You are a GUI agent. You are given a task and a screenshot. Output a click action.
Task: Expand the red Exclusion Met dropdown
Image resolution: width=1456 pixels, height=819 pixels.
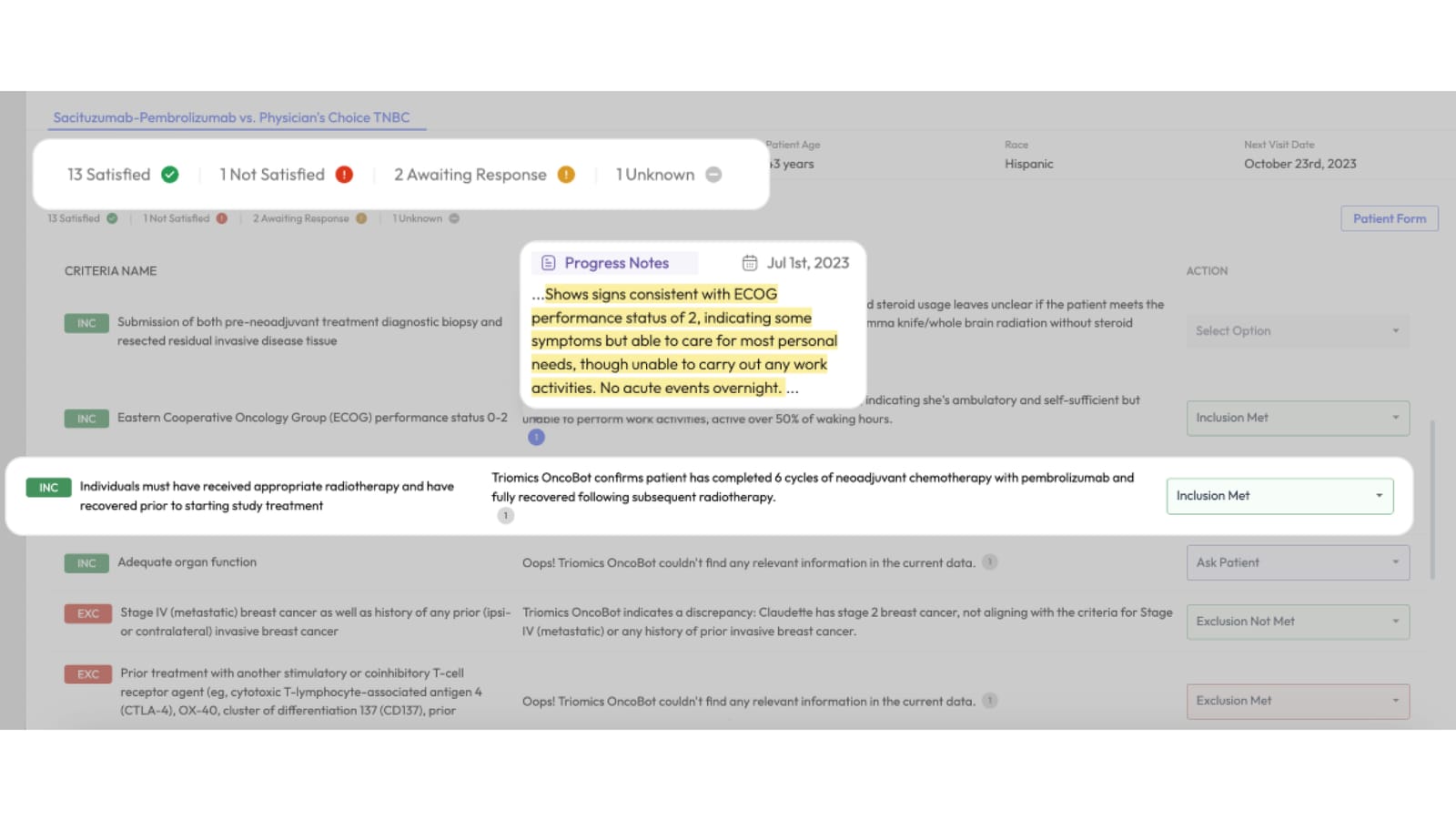tap(1297, 701)
